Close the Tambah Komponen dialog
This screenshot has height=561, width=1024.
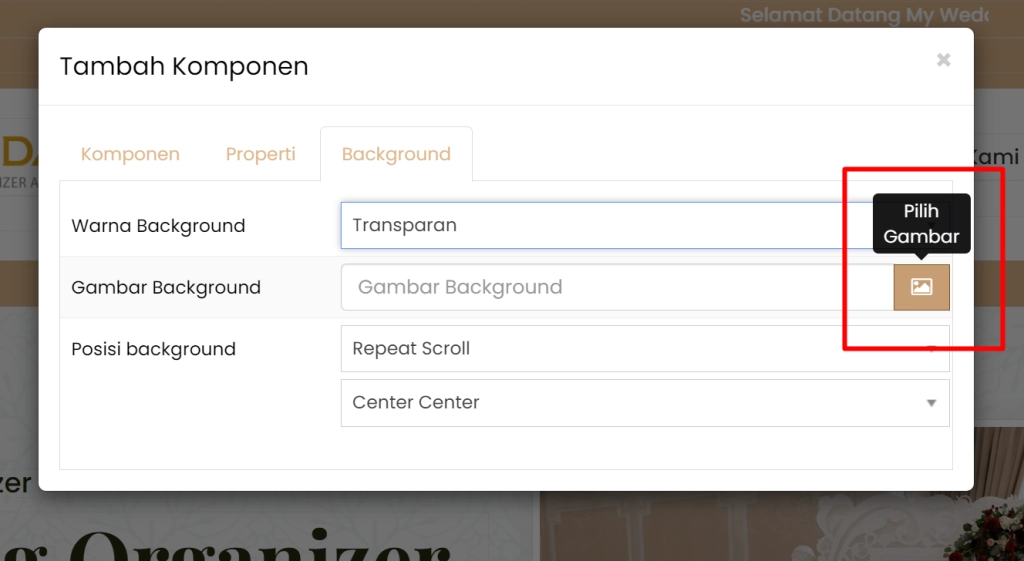pyautogui.click(x=943, y=60)
